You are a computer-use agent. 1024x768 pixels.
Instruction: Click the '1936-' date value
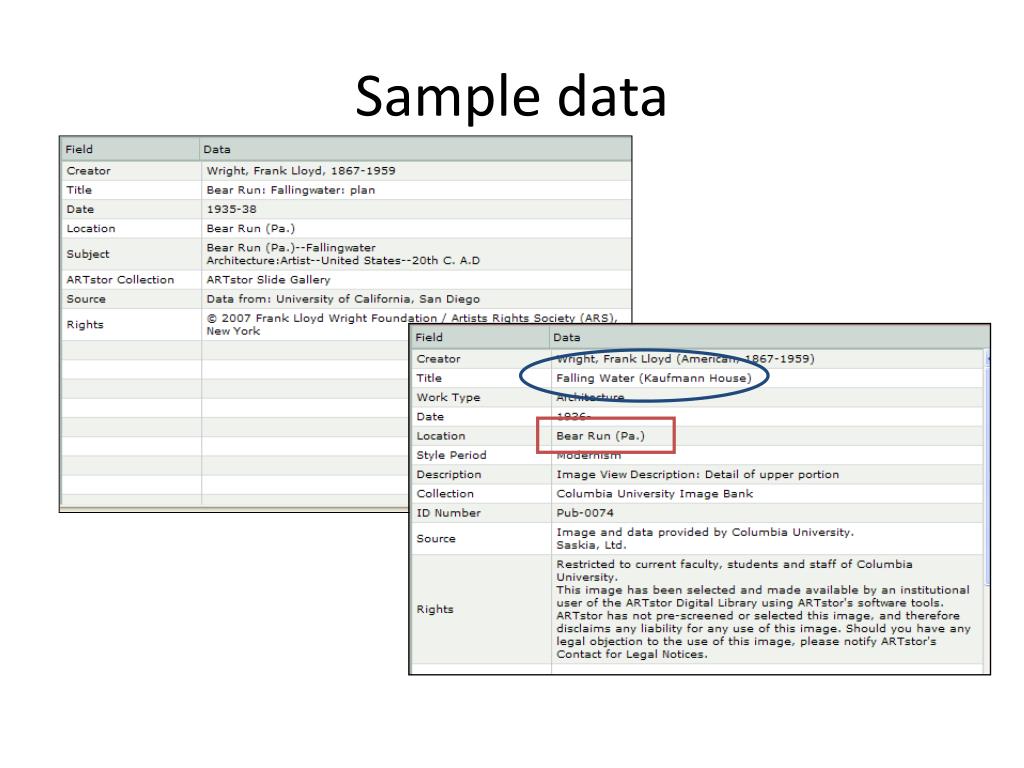pyautogui.click(x=573, y=416)
